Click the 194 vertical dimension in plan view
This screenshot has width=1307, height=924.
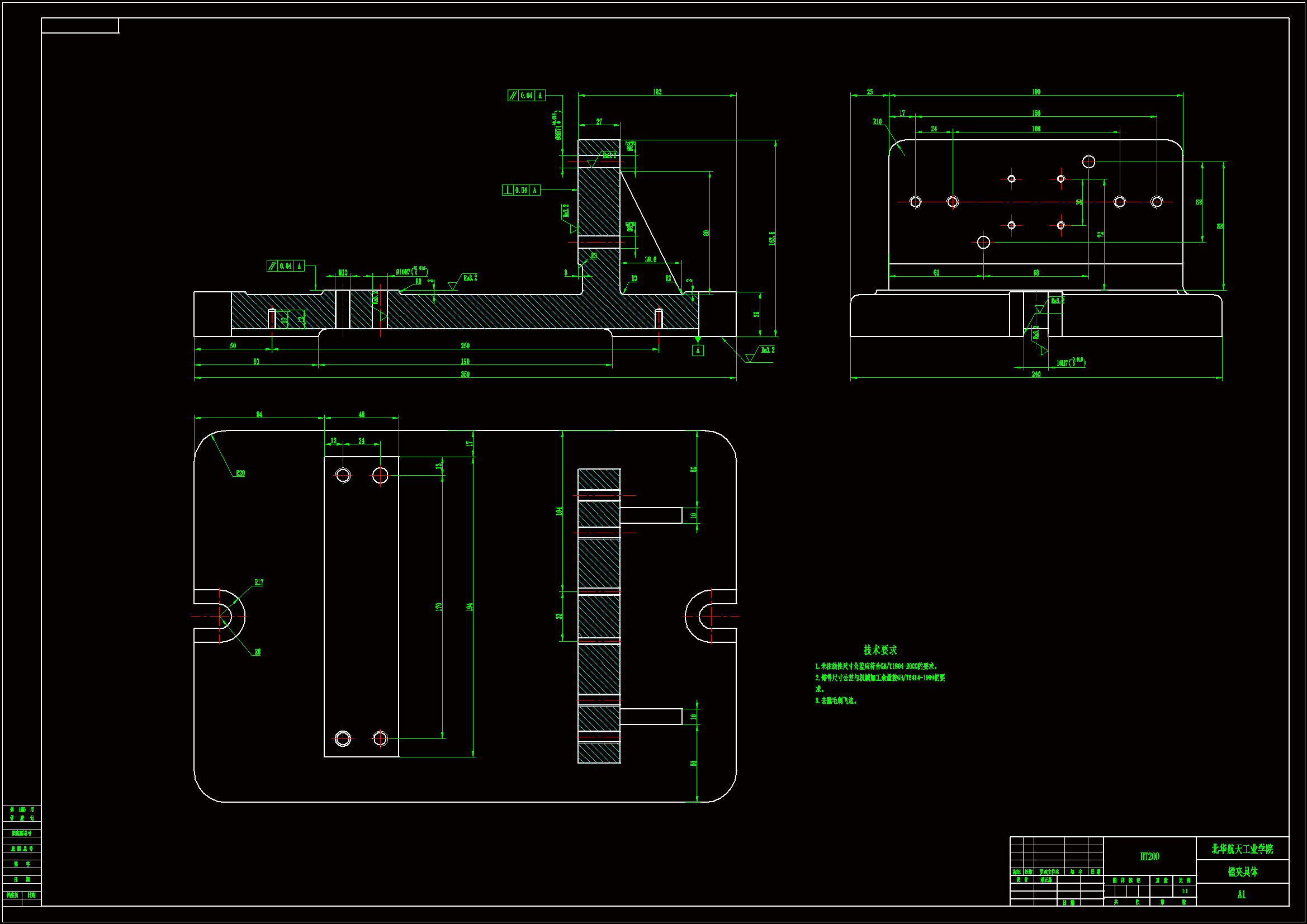[470, 607]
